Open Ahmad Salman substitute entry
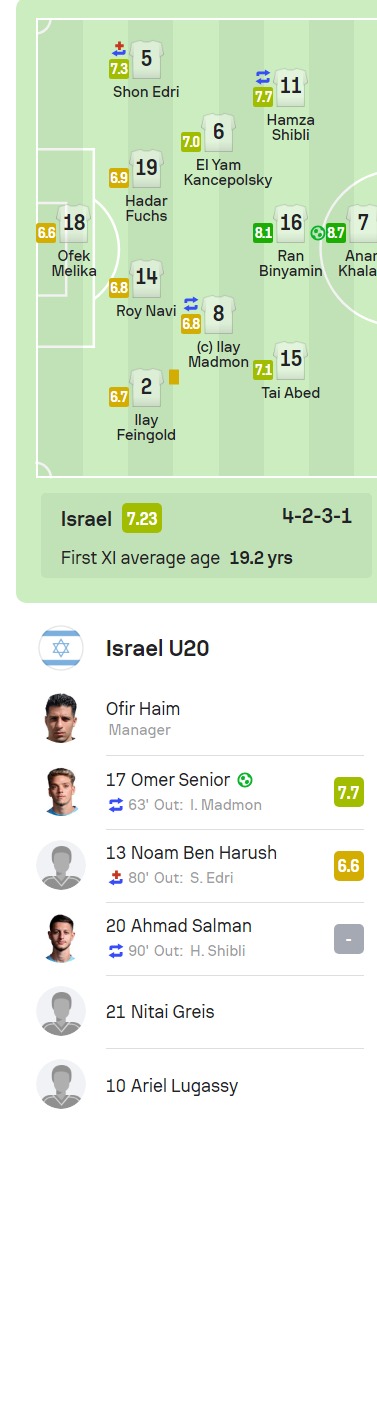Image resolution: width=377 pixels, height=1424 pixels. click(200, 938)
